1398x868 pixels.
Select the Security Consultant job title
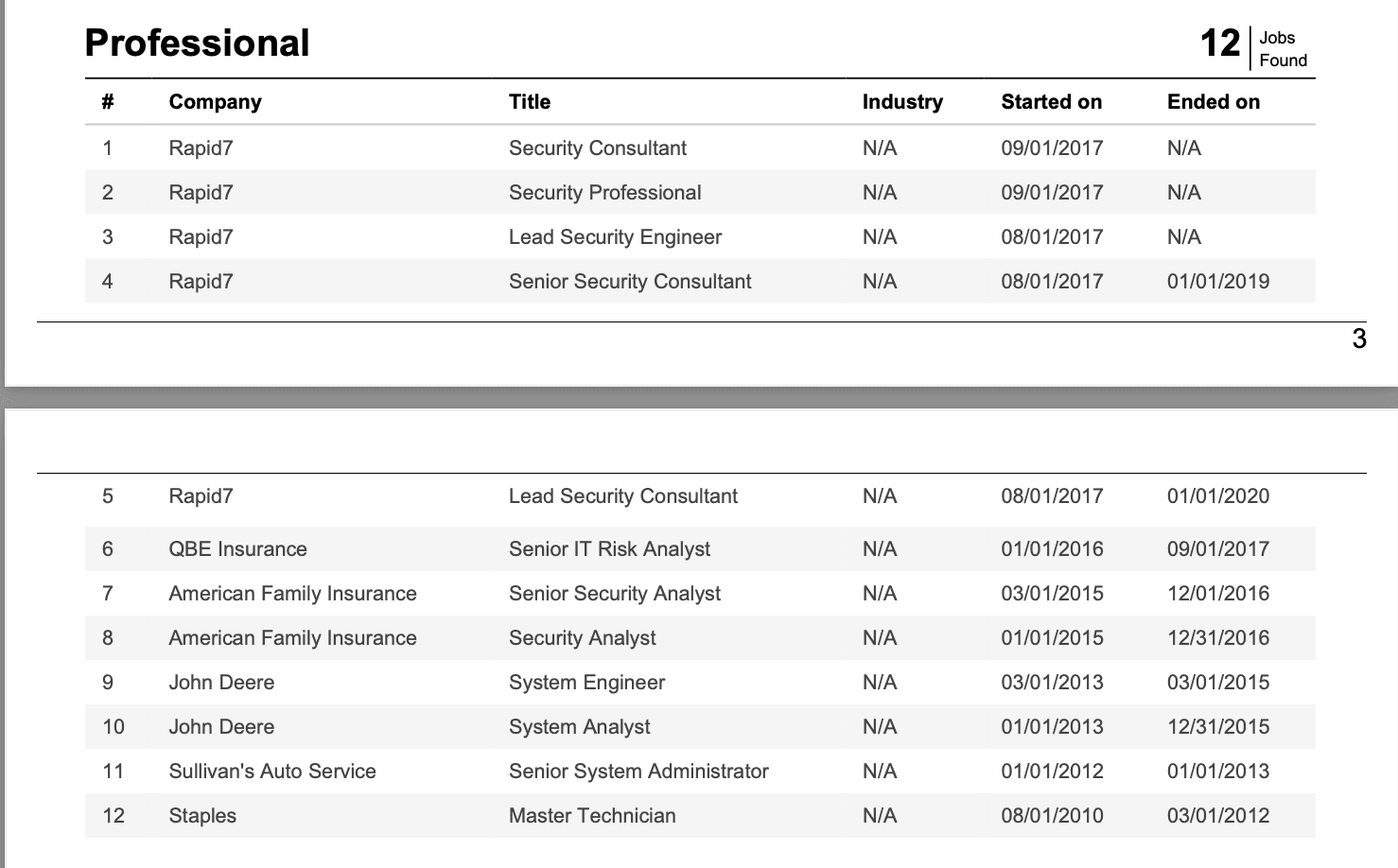(597, 148)
